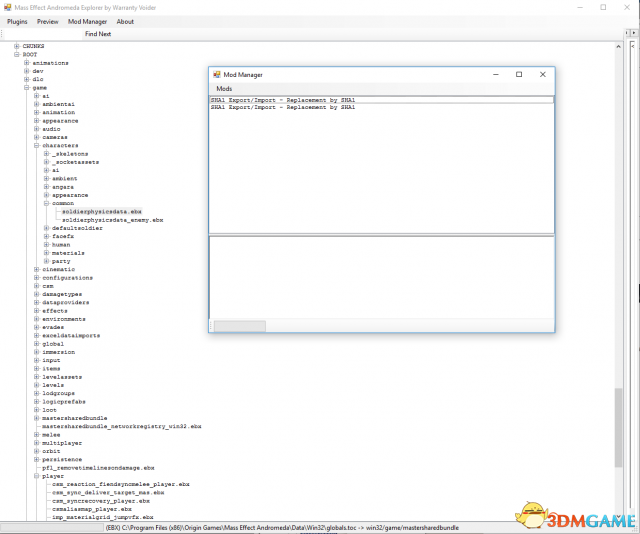Viewport: 640px width, 534px height.
Task: Click the appearance folder under game
Action: [60, 121]
